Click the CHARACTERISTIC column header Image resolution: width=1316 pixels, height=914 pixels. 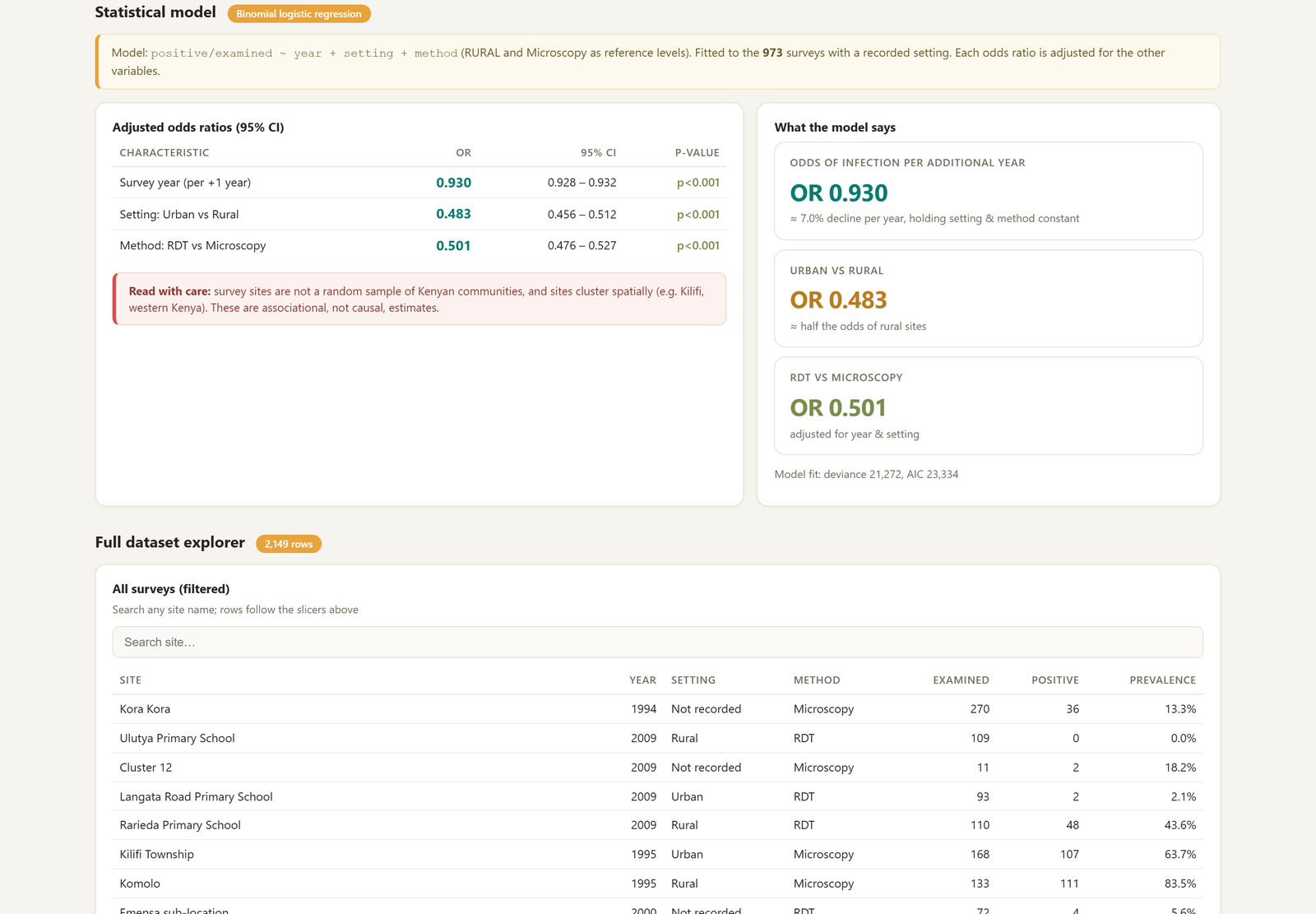tap(164, 153)
